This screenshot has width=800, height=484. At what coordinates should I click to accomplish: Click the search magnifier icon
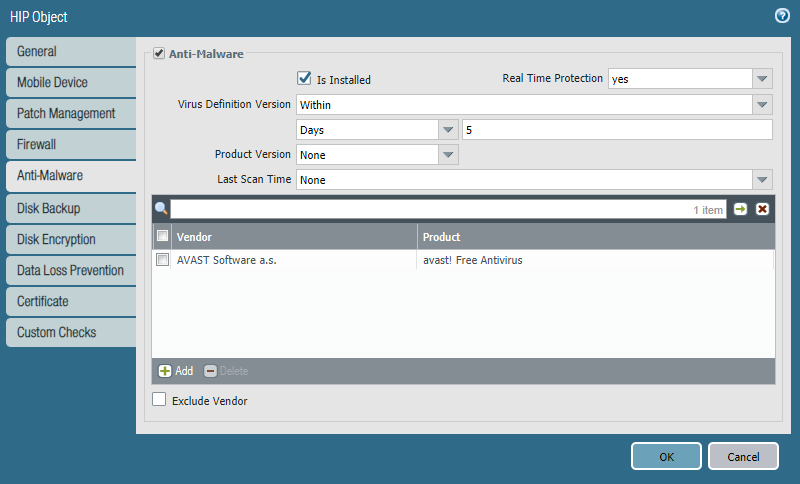click(x=160, y=209)
